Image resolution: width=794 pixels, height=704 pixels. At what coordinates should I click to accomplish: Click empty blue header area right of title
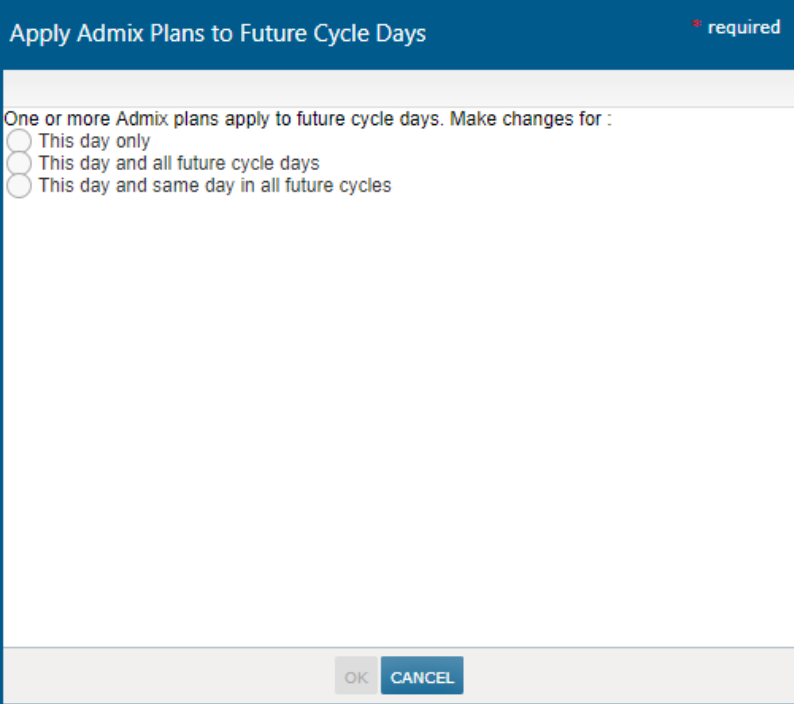[x=560, y=34]
